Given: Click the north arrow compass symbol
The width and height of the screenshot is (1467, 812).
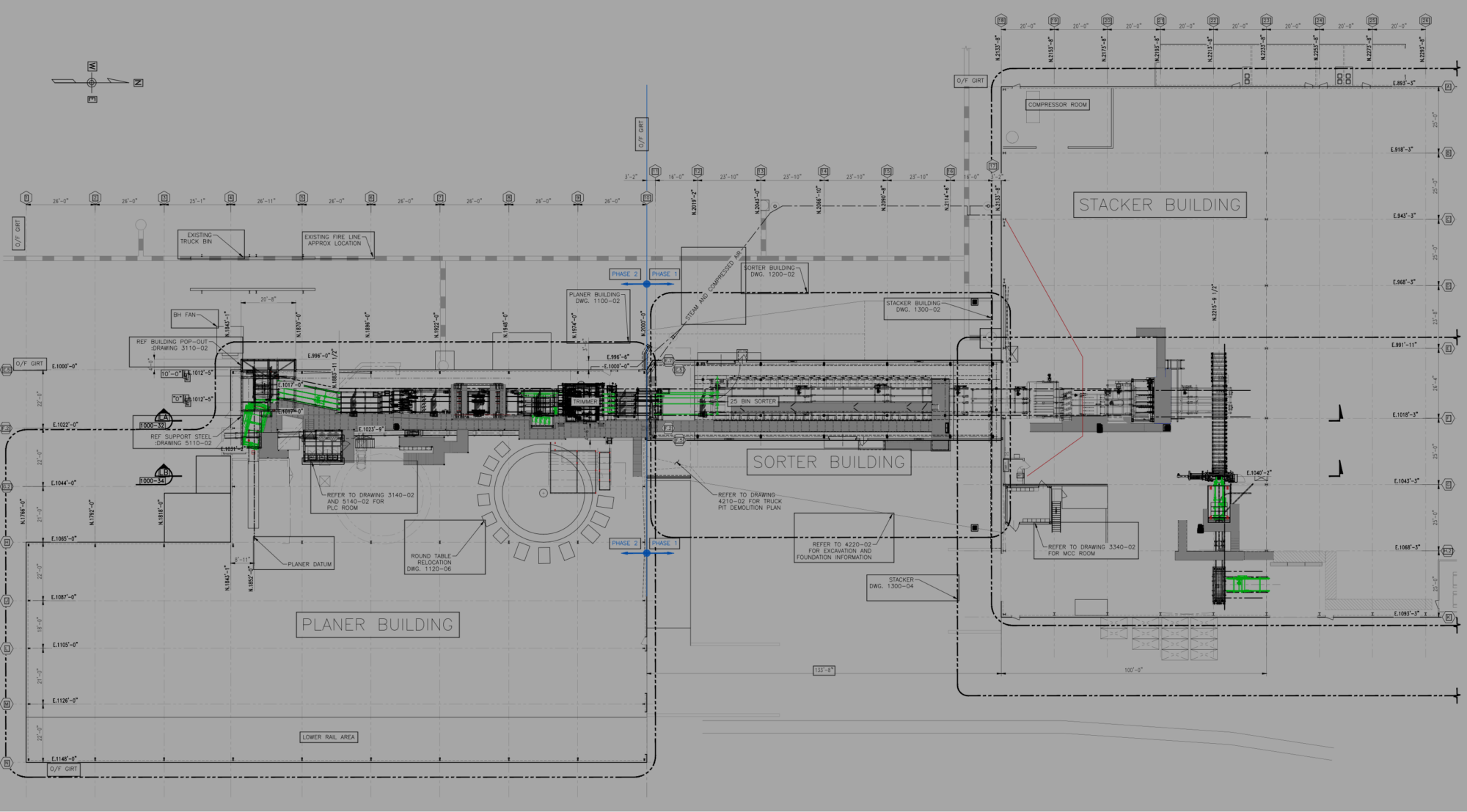Looking at the screenshot, I should click(x=92, y=82).
